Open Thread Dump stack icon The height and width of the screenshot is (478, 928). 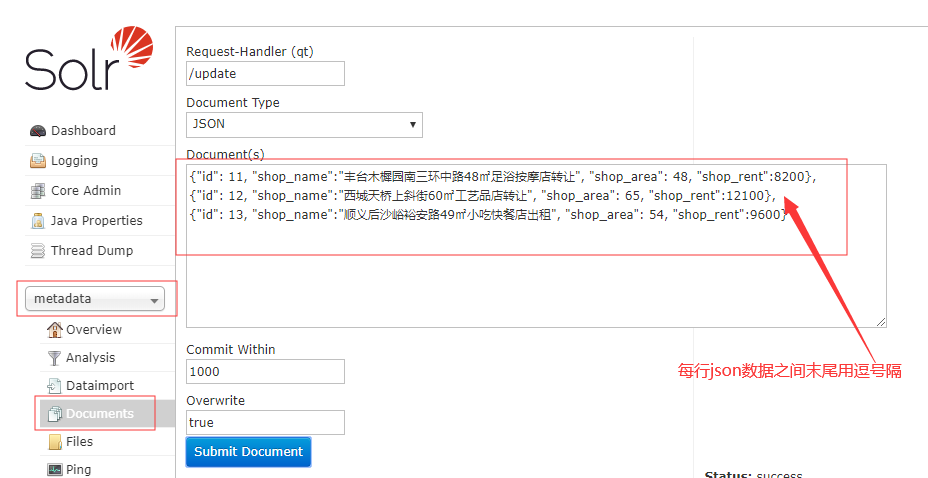coord(38,251)
